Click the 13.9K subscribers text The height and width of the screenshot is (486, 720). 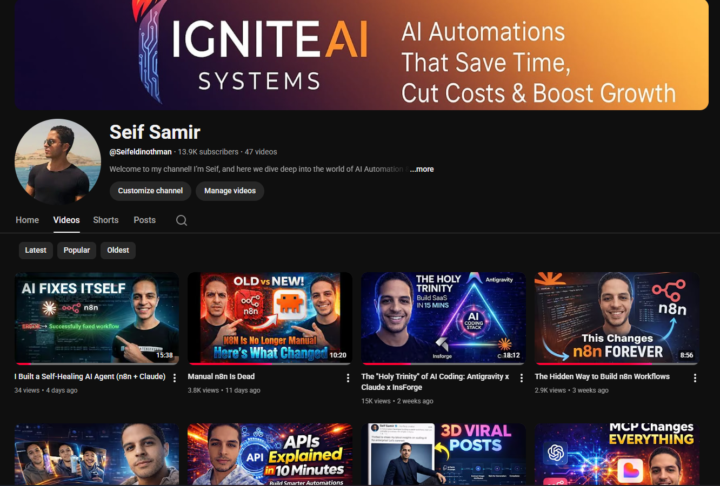[208, 152]
